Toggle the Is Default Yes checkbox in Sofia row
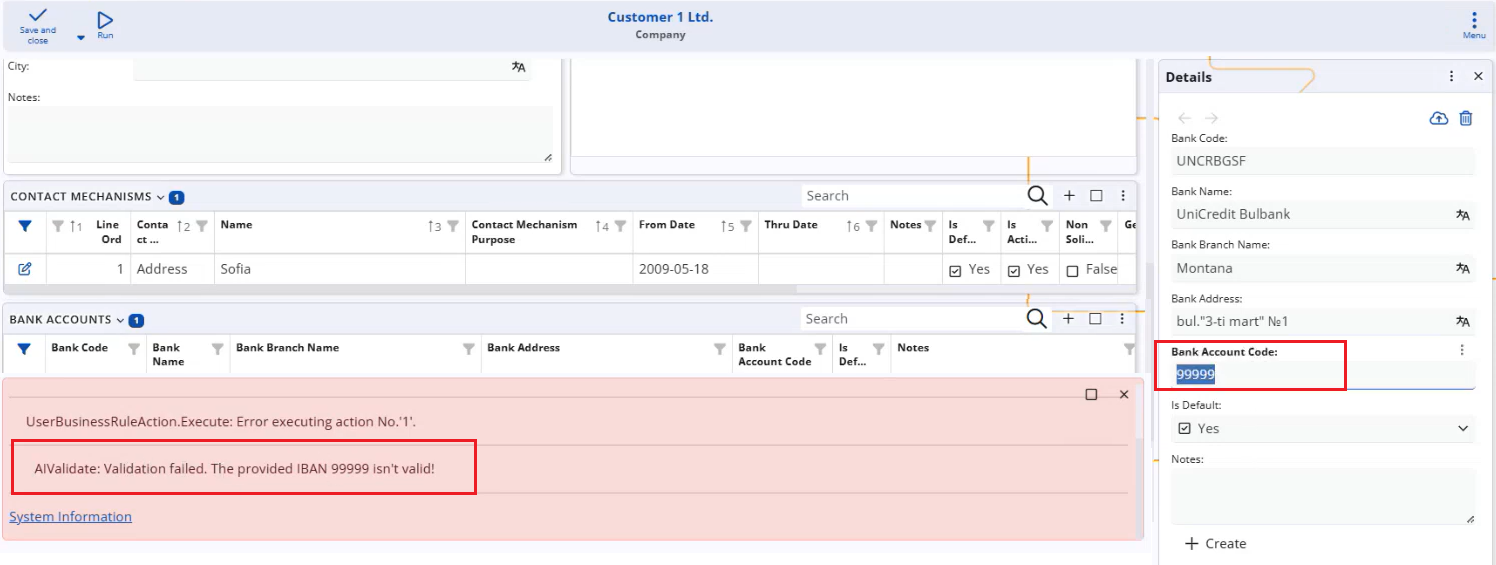1496x565 pixels. click(x=955, y=270)
